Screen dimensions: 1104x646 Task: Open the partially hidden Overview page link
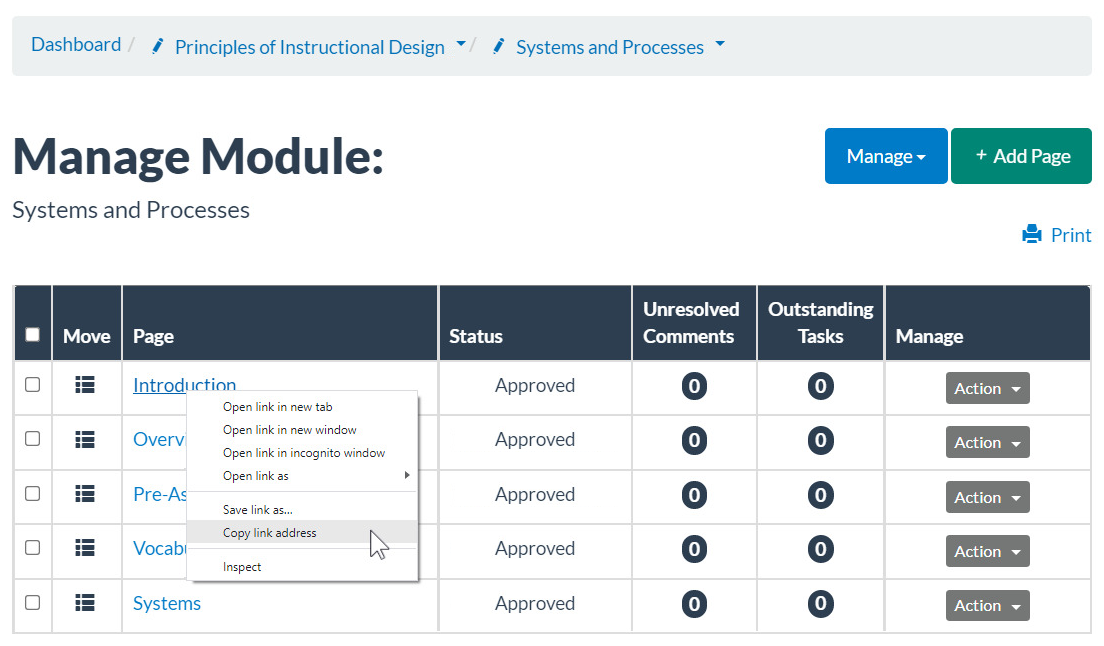click(x=159, y=439)
